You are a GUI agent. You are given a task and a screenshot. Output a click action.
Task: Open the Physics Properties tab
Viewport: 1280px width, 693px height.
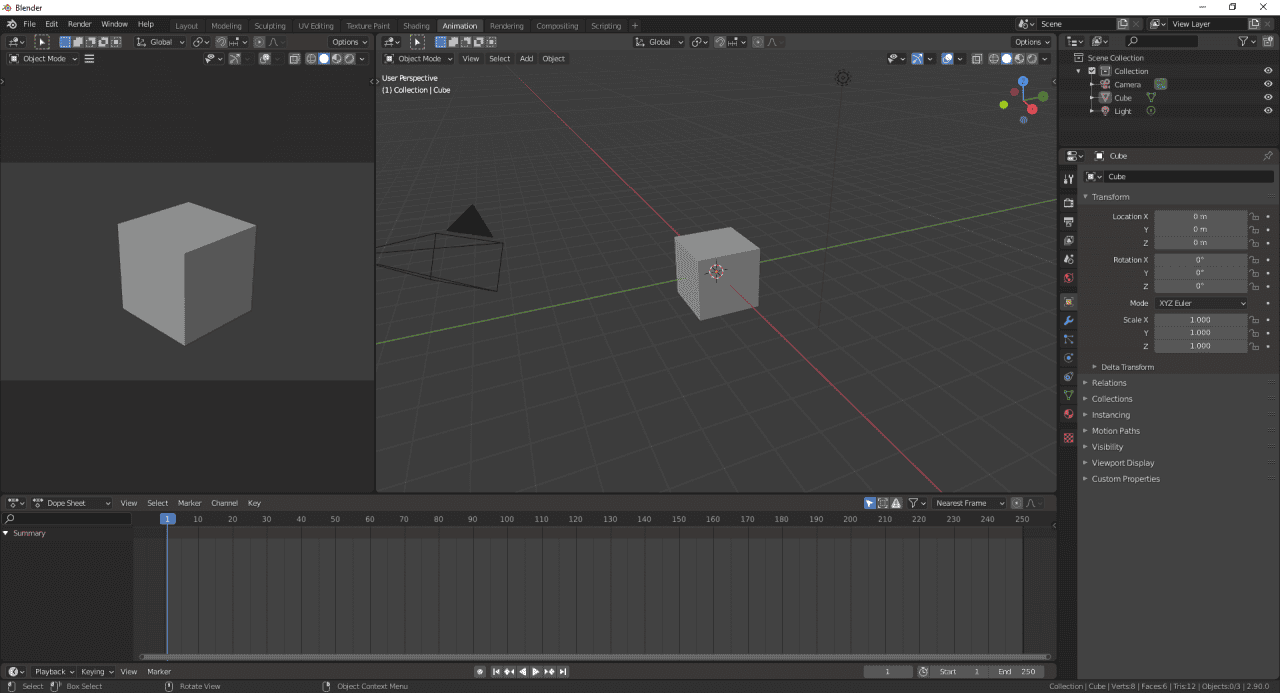click(x=1068, y=358)
